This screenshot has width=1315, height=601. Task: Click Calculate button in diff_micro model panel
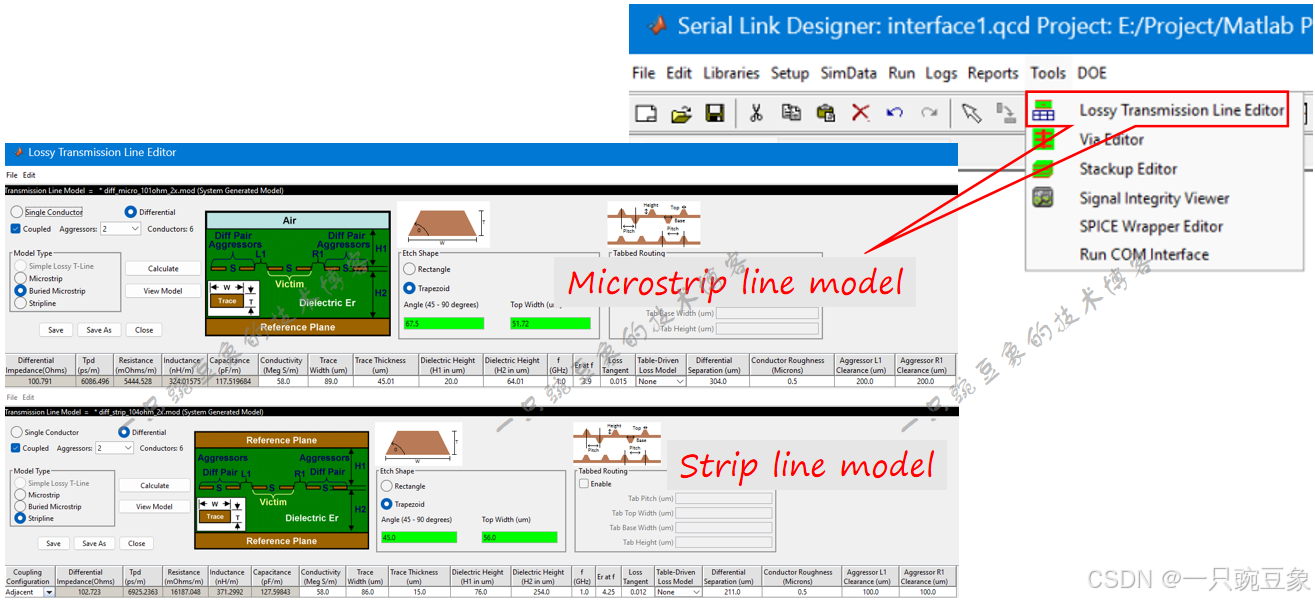coord(163,268)
